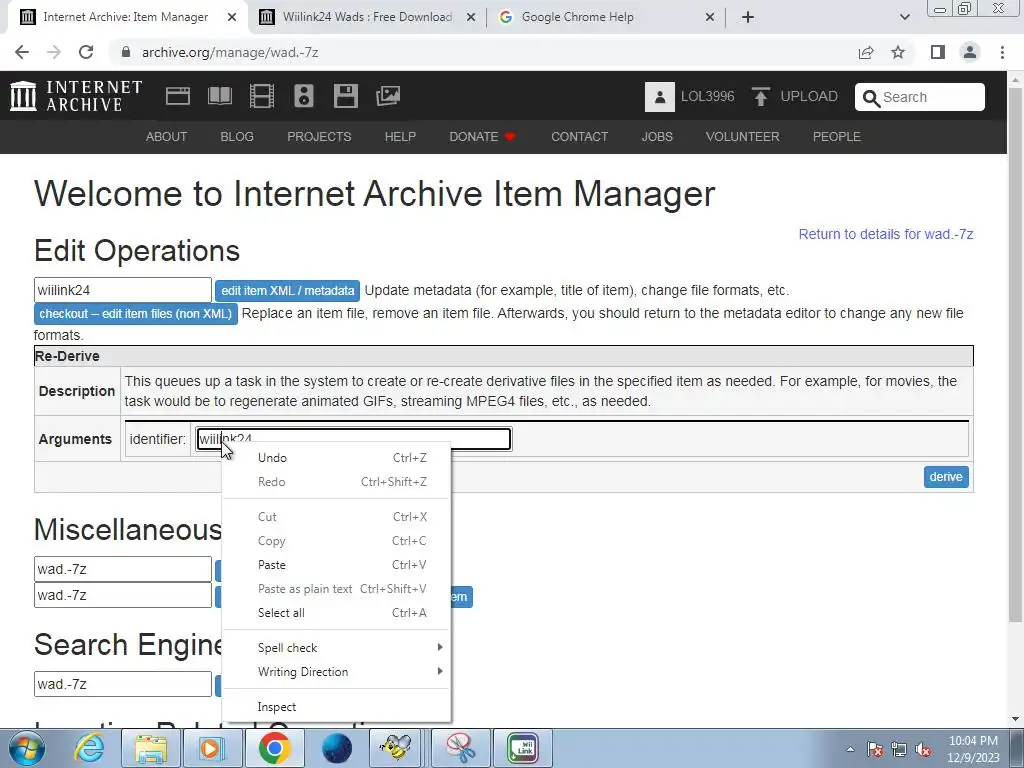
Task: Click the upload arrow icon
Action: [760, 97]
